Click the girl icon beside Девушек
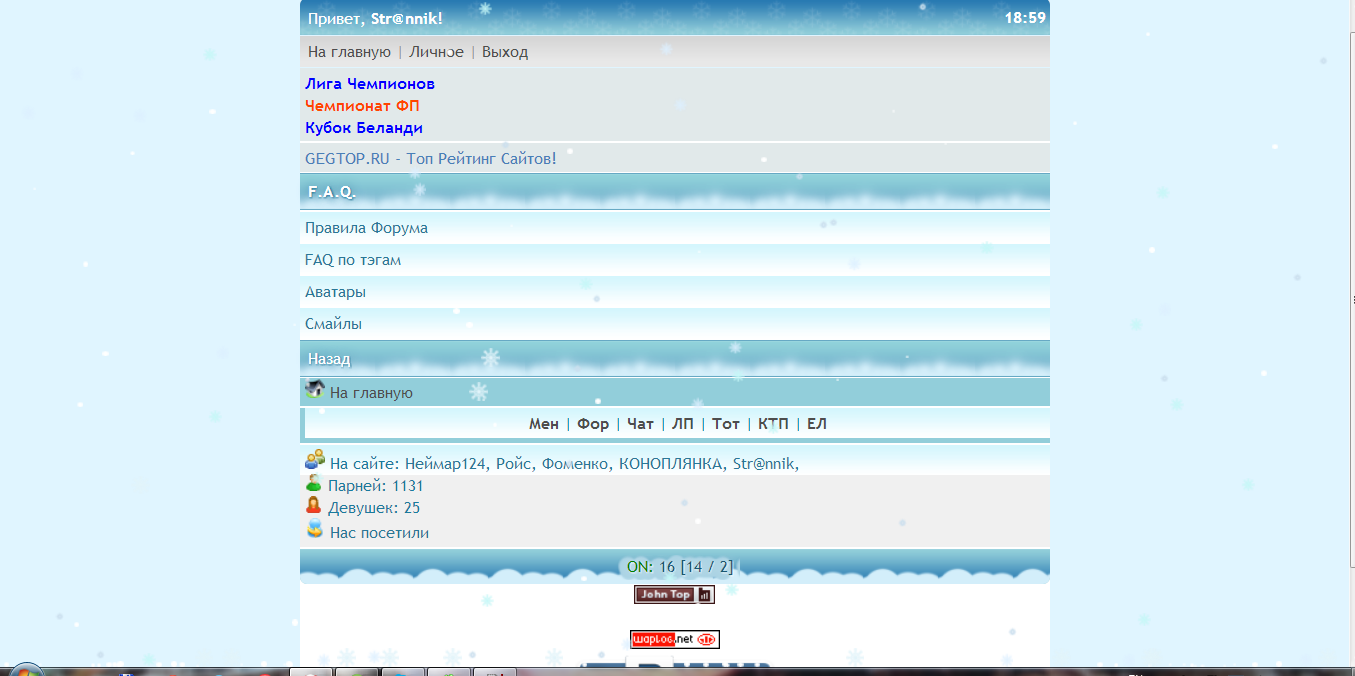The height and width of the screenshot is (676, 1355). coord(314,506)
